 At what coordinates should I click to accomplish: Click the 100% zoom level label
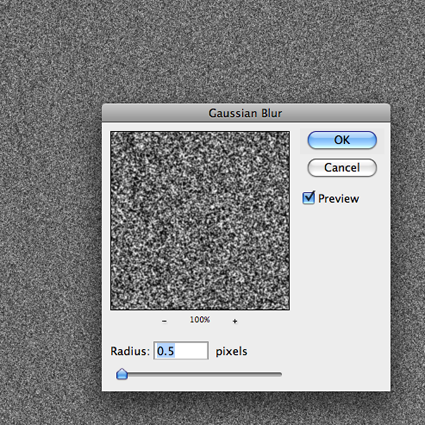200,320
